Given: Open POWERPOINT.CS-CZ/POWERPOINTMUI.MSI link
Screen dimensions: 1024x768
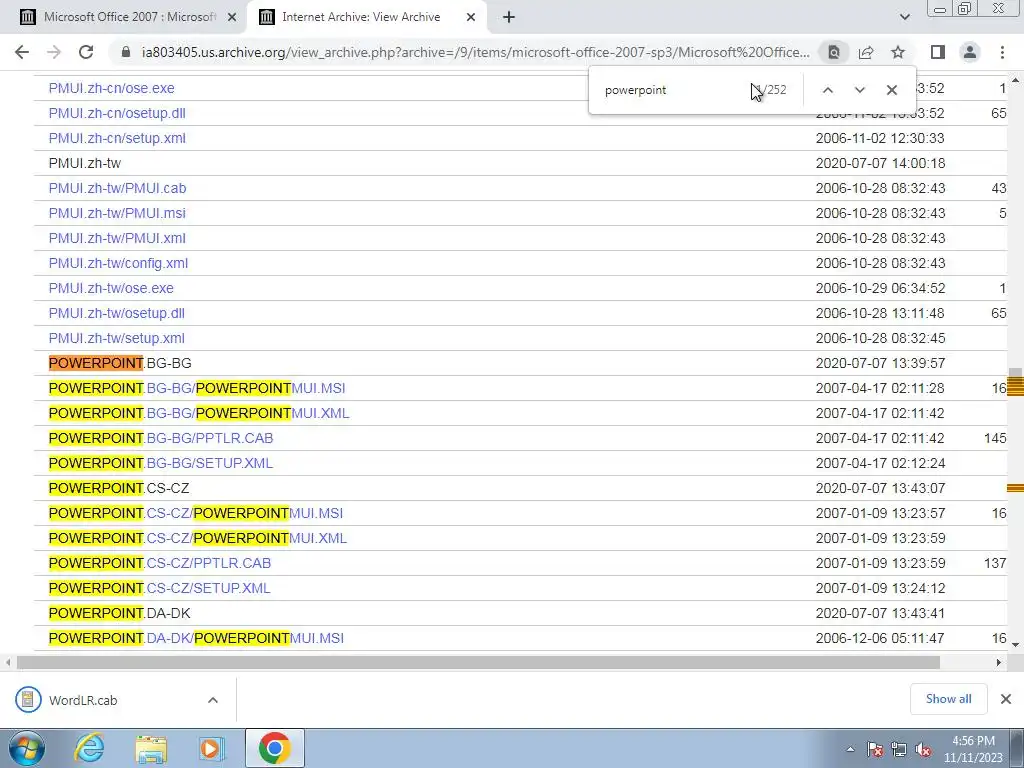Looking at the screenshot, I should point(196,513).
